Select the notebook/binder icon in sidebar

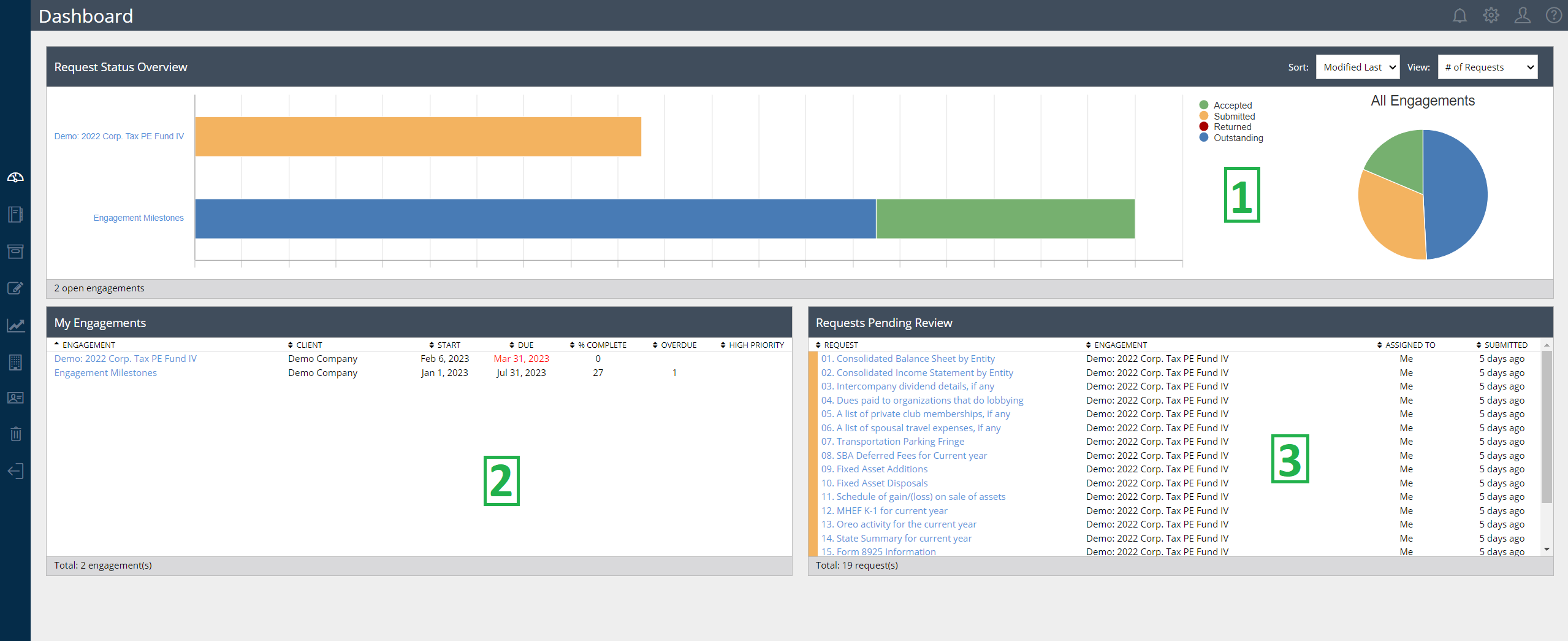15,214
